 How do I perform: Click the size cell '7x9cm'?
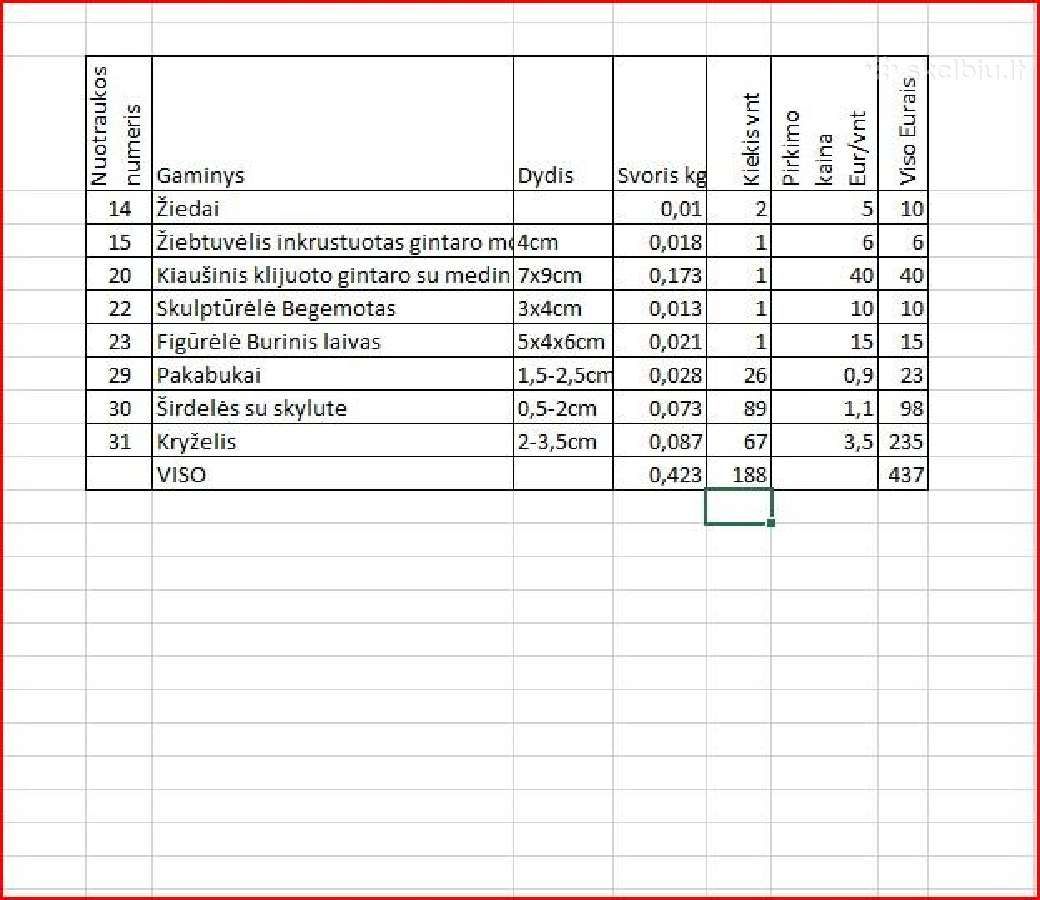coord(563,275)
